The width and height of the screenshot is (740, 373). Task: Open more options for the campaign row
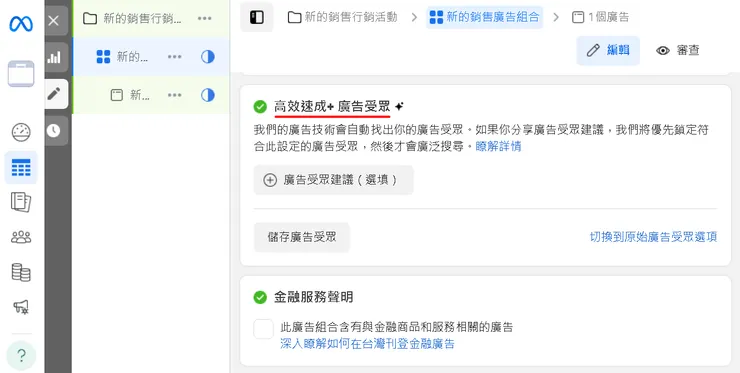[204, 18]
